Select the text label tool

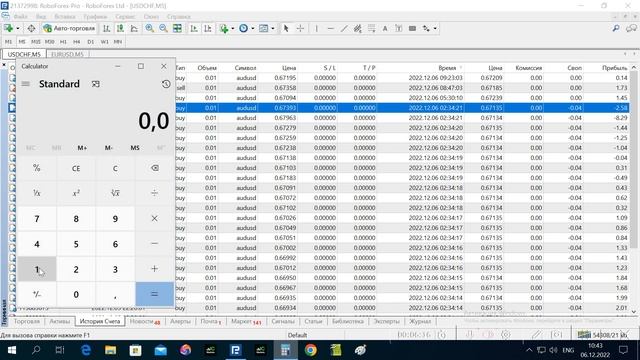click(x=399, y=28)
